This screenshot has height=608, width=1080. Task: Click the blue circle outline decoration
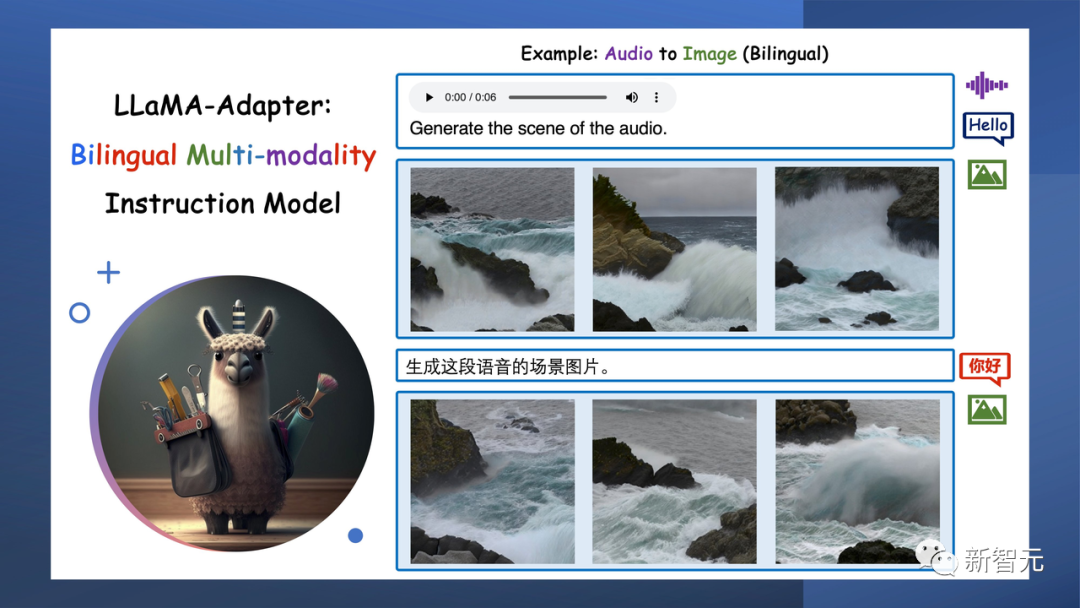tap(79, 312)
